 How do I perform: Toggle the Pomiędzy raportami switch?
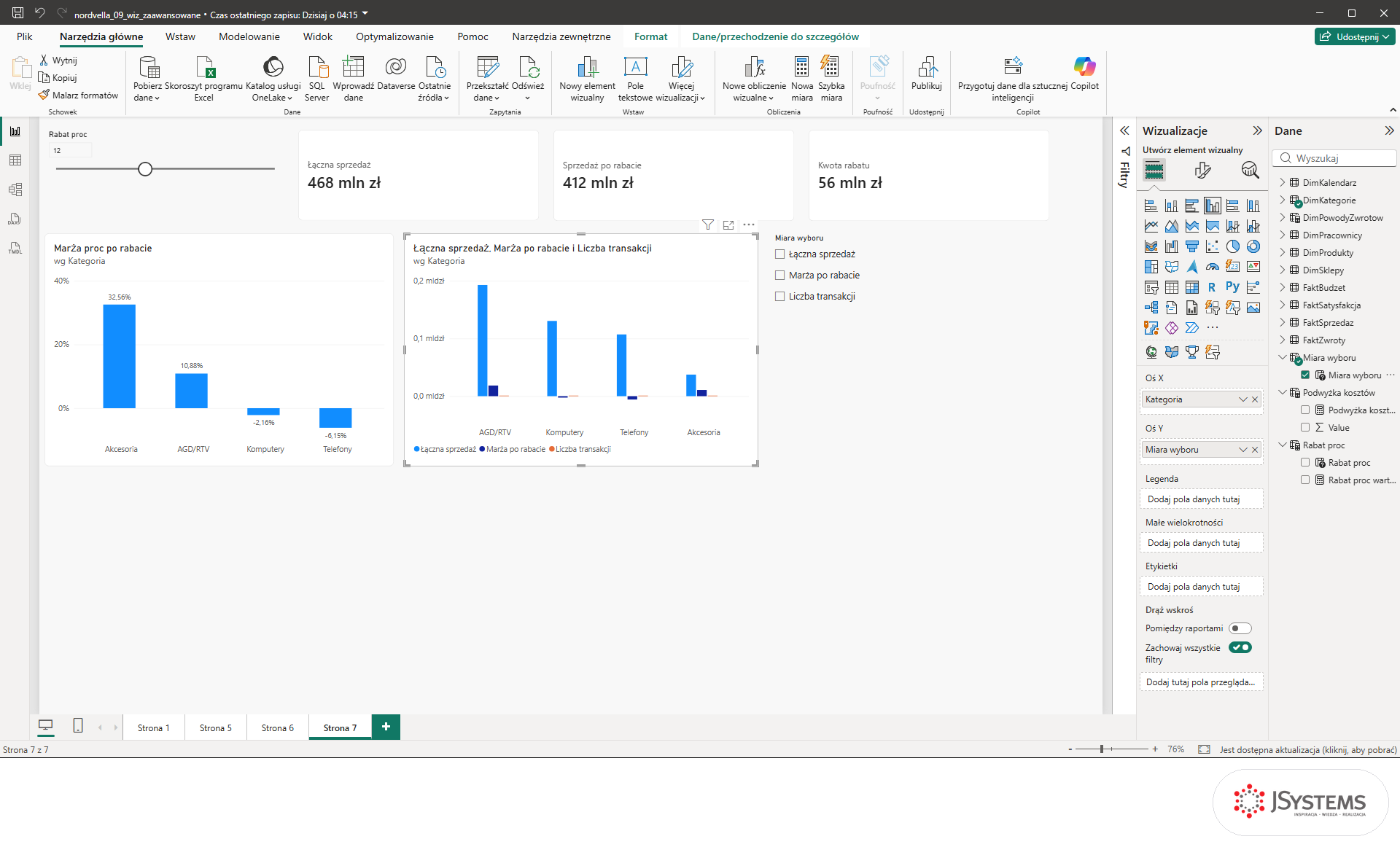[x=1240, y=628]
